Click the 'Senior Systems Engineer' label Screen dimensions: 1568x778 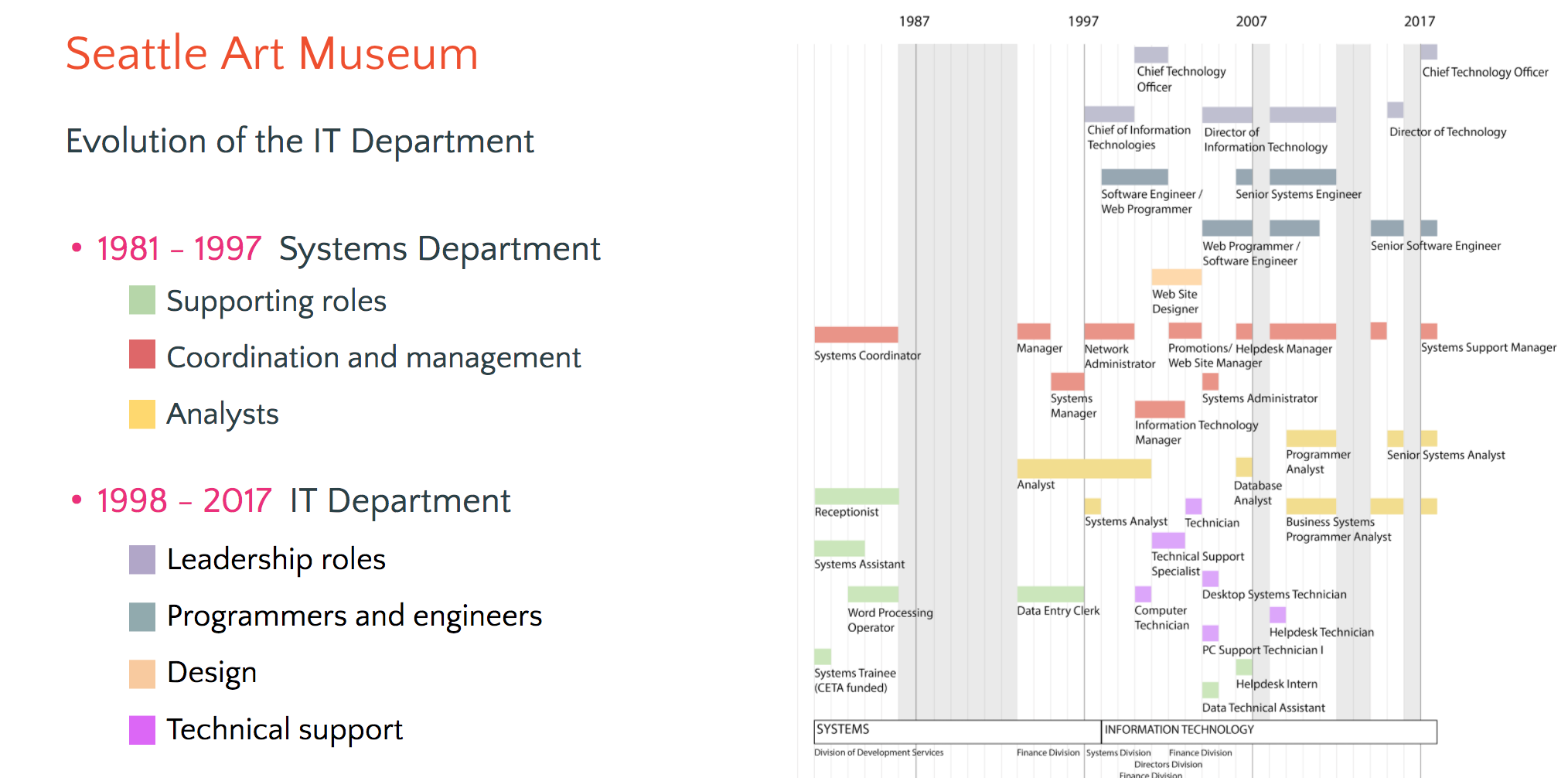pos(1298,194)
